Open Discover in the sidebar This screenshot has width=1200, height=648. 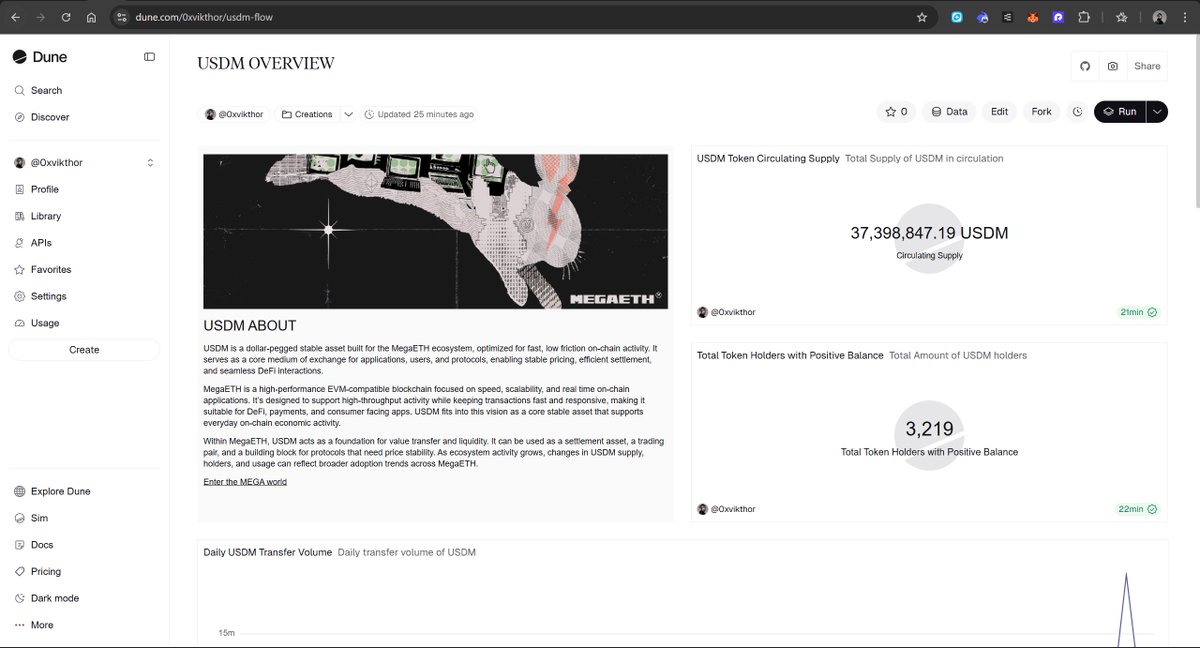(x=84, y=117)
